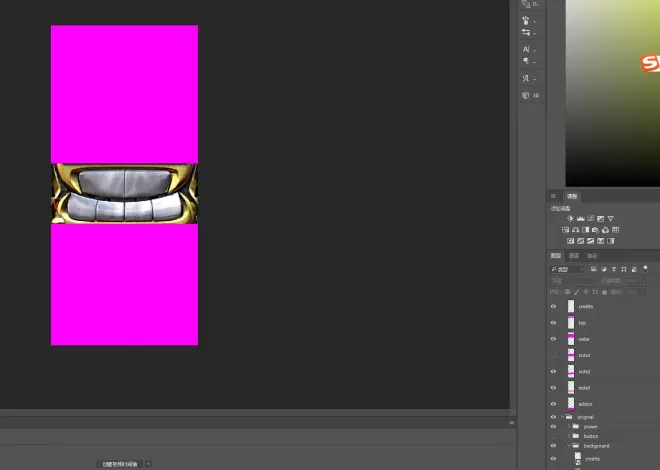Screen dimensions: 660x470
Task: Hide the top credits layer
Action: (x=554, y=306)
